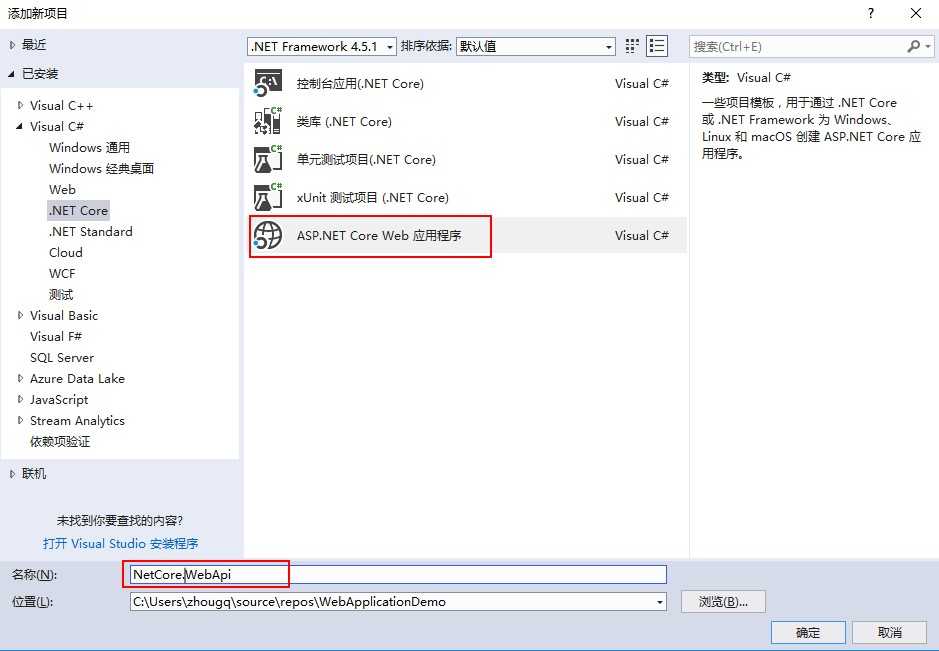Switch to the small icons grid view
This screenshot has width=939, height=651.
click(632, 46)
